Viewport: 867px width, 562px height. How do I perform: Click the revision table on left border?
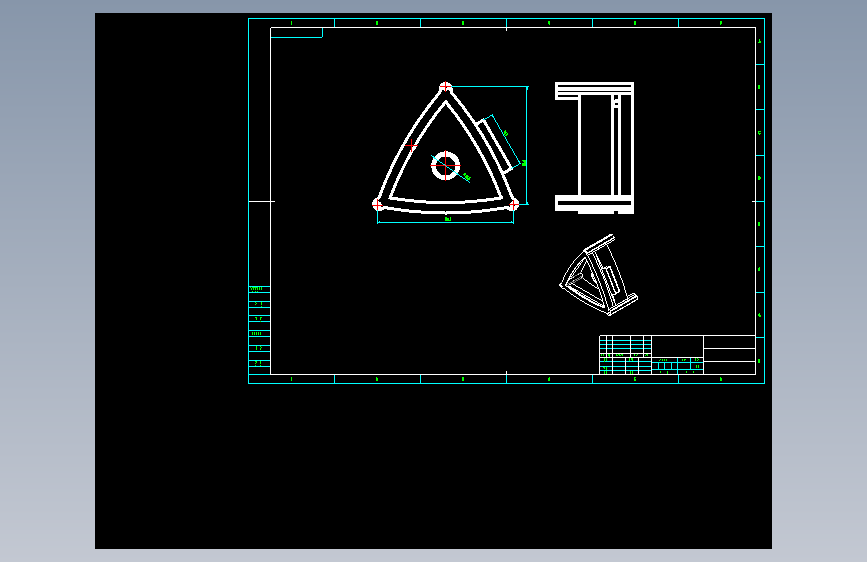click(x=259, y=330)
